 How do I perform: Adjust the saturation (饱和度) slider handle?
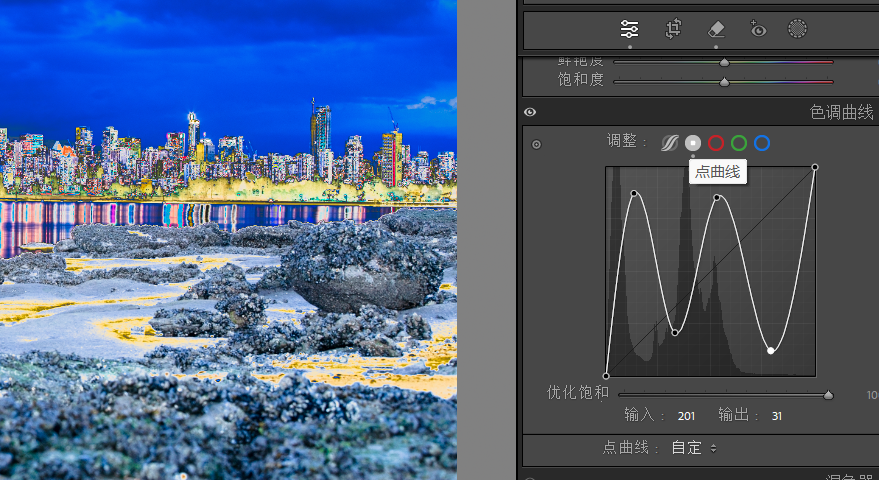click(724, 82)
